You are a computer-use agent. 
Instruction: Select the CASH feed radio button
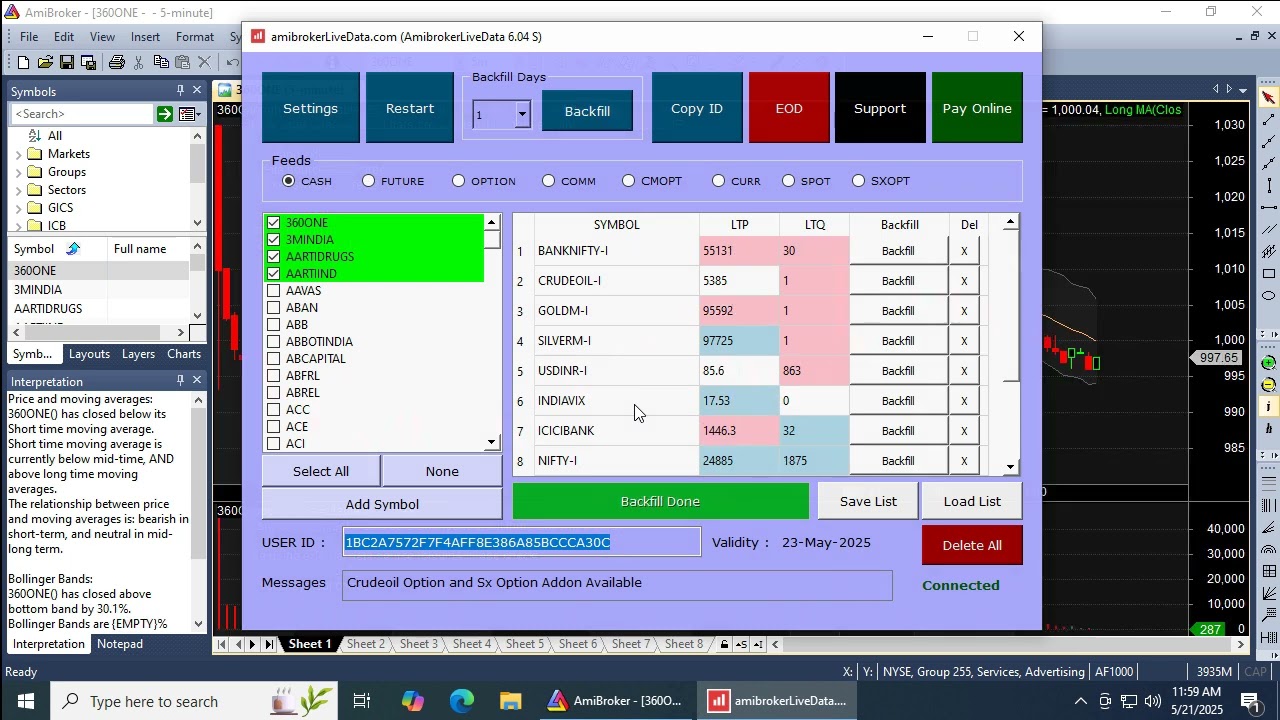coord(288,181)
